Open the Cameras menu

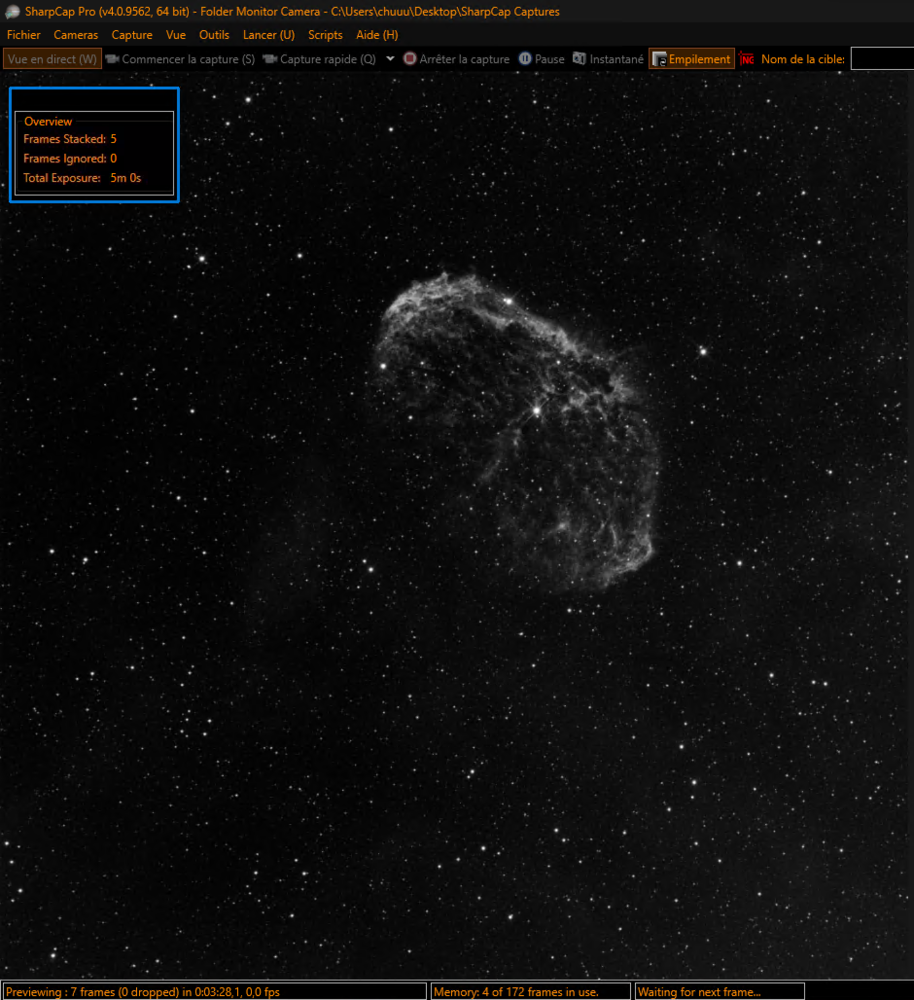point(76,35)
